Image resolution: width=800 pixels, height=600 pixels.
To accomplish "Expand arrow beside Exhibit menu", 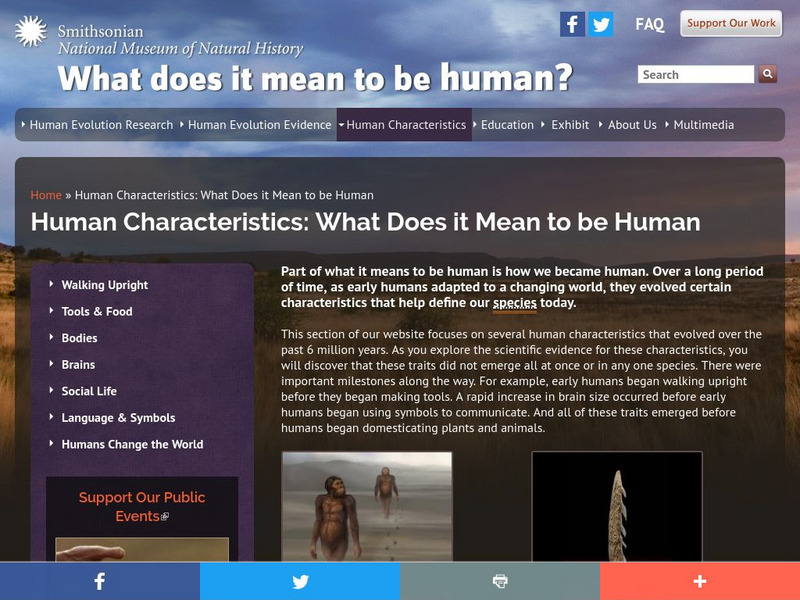I will coord(543,124).
